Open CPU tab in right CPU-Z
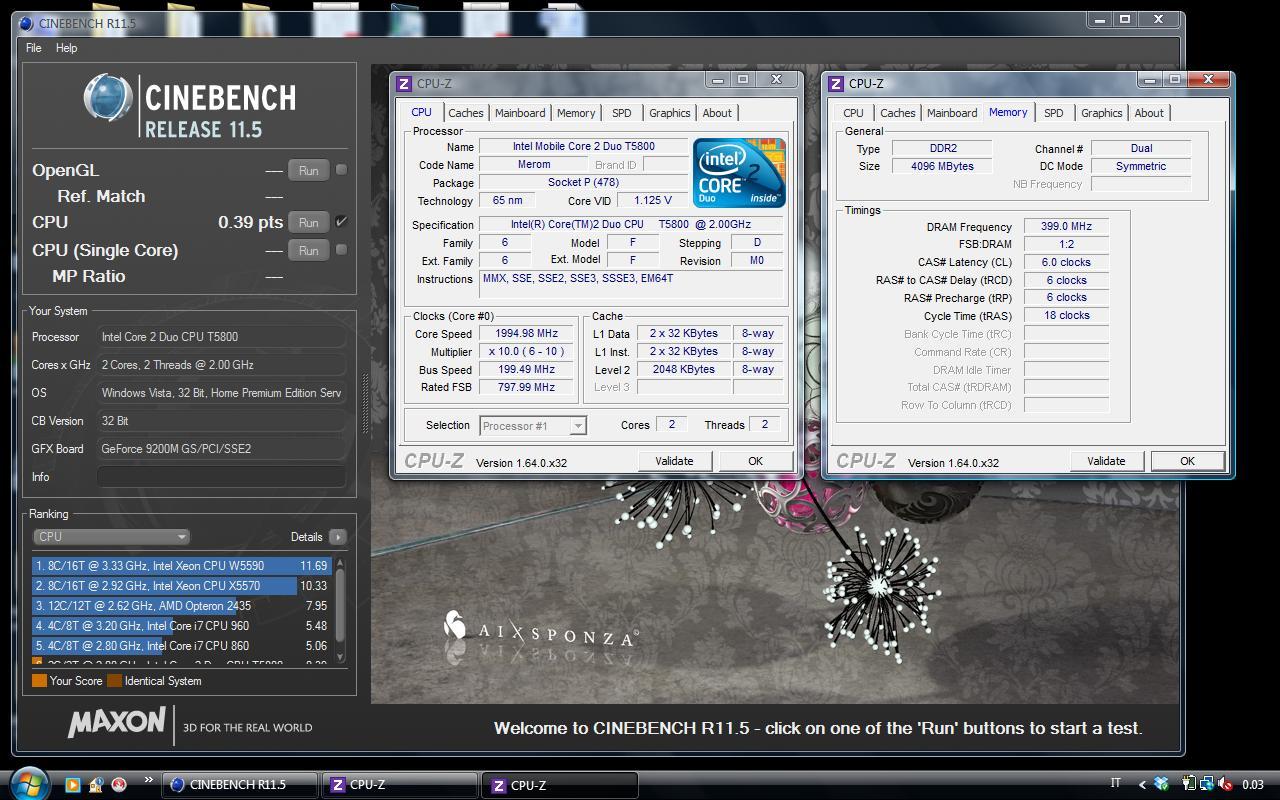The height and width of the screenshot is (800, 1280). click(853, 113)
